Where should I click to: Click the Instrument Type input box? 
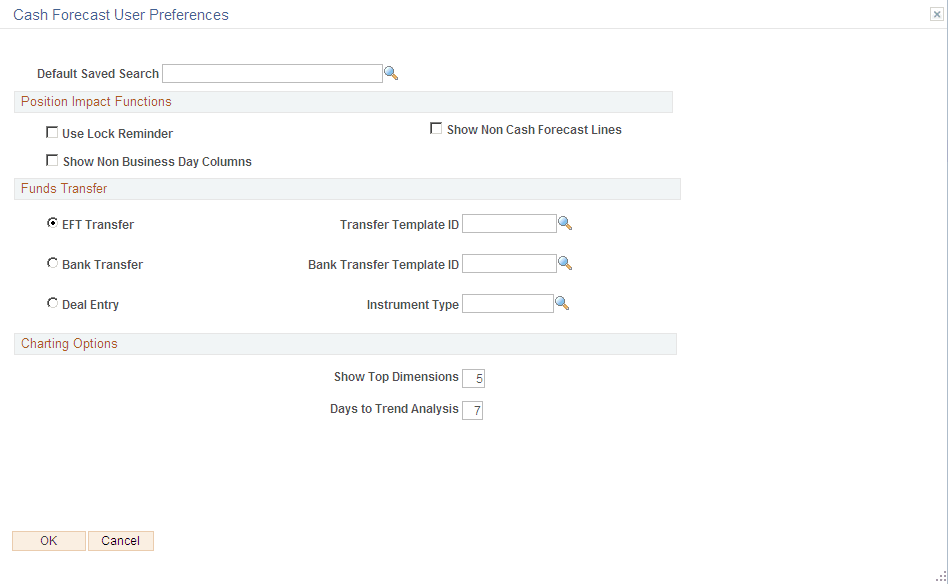(x=507, y=302)
